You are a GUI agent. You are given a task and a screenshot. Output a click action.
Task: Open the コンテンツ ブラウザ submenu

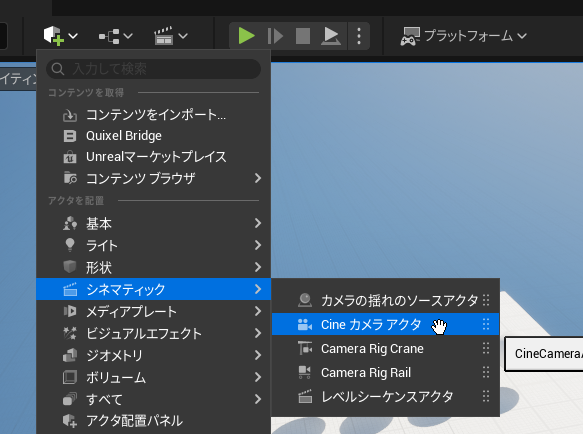click(x=153, y=179)
